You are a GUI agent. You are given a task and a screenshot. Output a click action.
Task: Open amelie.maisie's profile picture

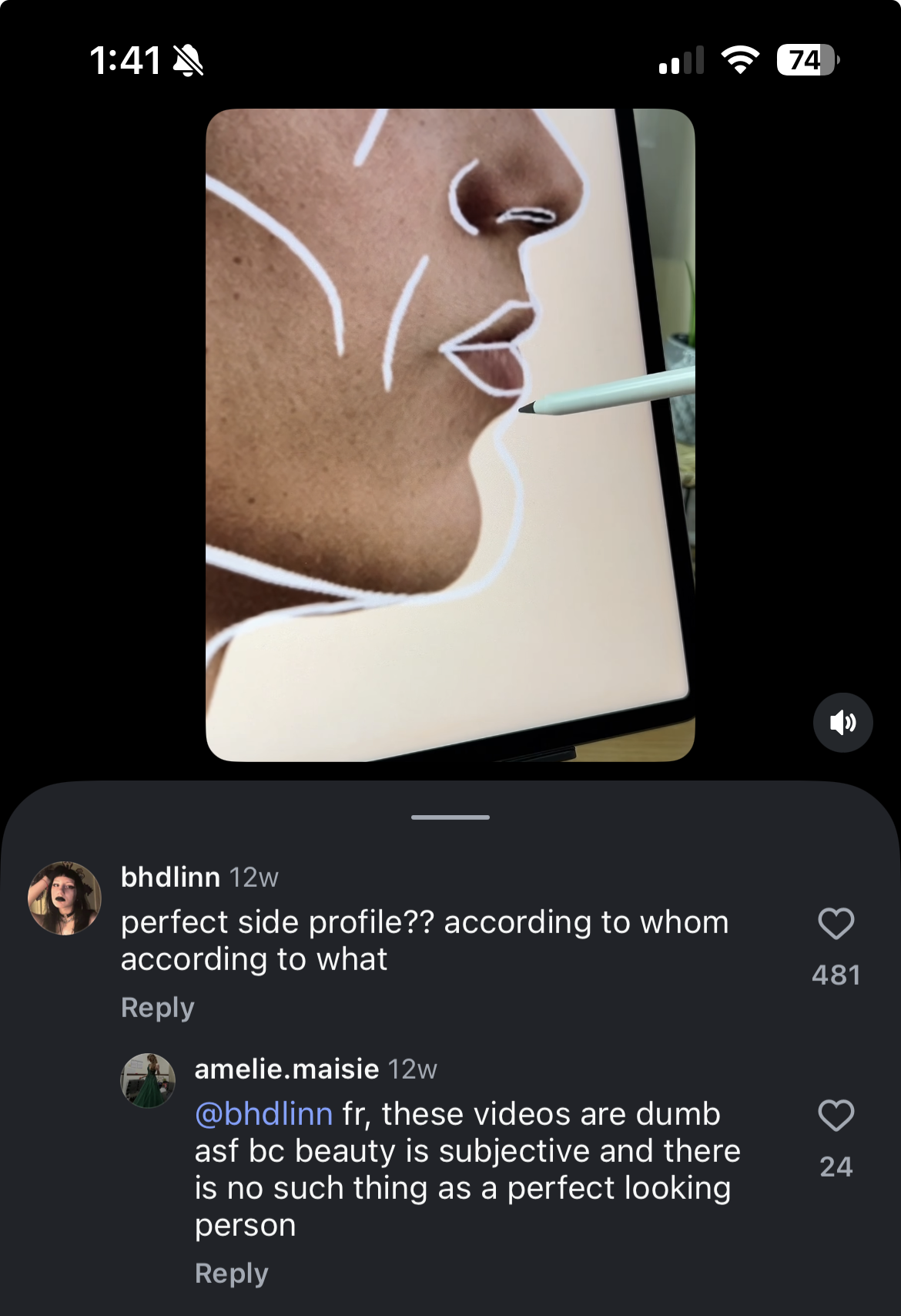[x=148, y=1081]
